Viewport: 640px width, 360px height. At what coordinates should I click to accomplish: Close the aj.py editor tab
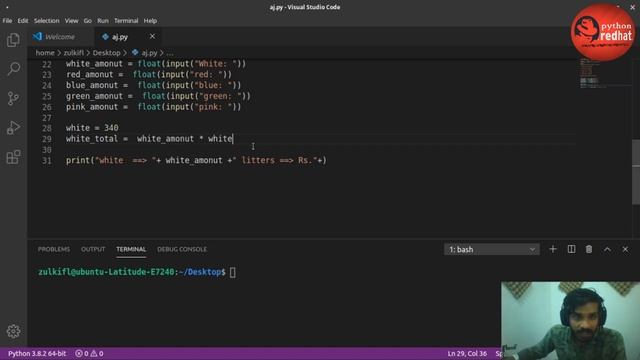[152, 37]
